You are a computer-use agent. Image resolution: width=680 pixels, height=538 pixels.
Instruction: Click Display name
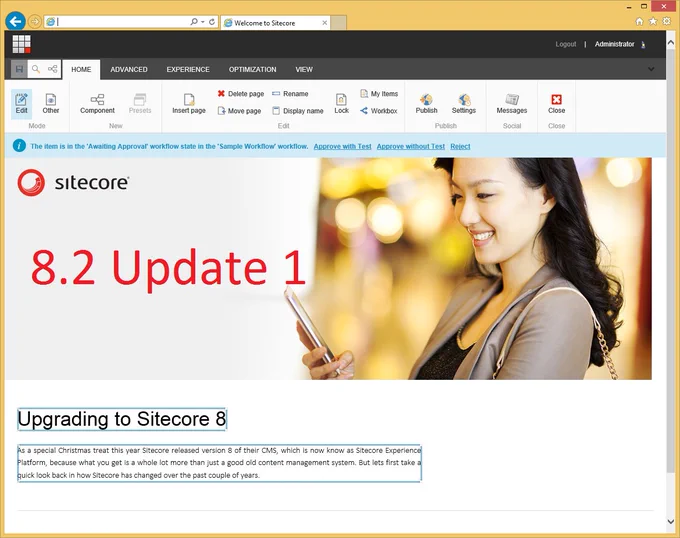(x=298, y=111)
